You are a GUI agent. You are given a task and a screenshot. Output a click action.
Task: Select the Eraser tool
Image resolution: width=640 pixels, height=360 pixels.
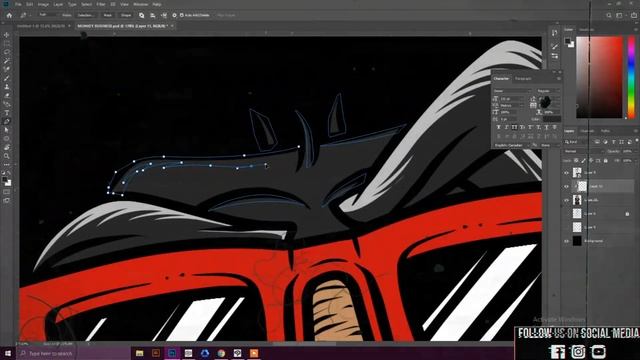pyautogui.click(x=7, y=95)
